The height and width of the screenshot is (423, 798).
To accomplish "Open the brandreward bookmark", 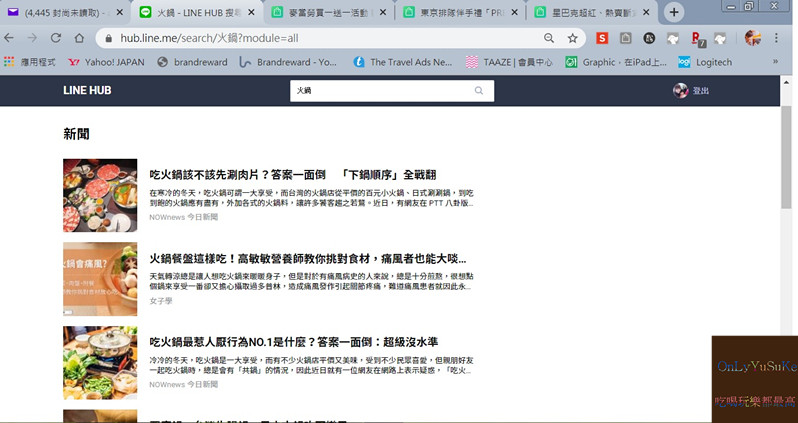I will (192, 62).
